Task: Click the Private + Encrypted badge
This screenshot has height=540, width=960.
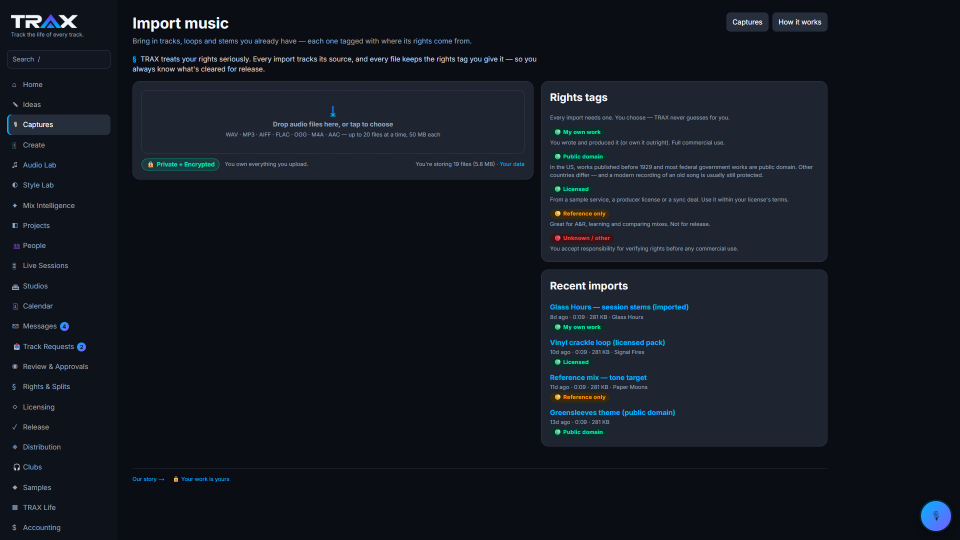Action: click(x=181, y=164)
